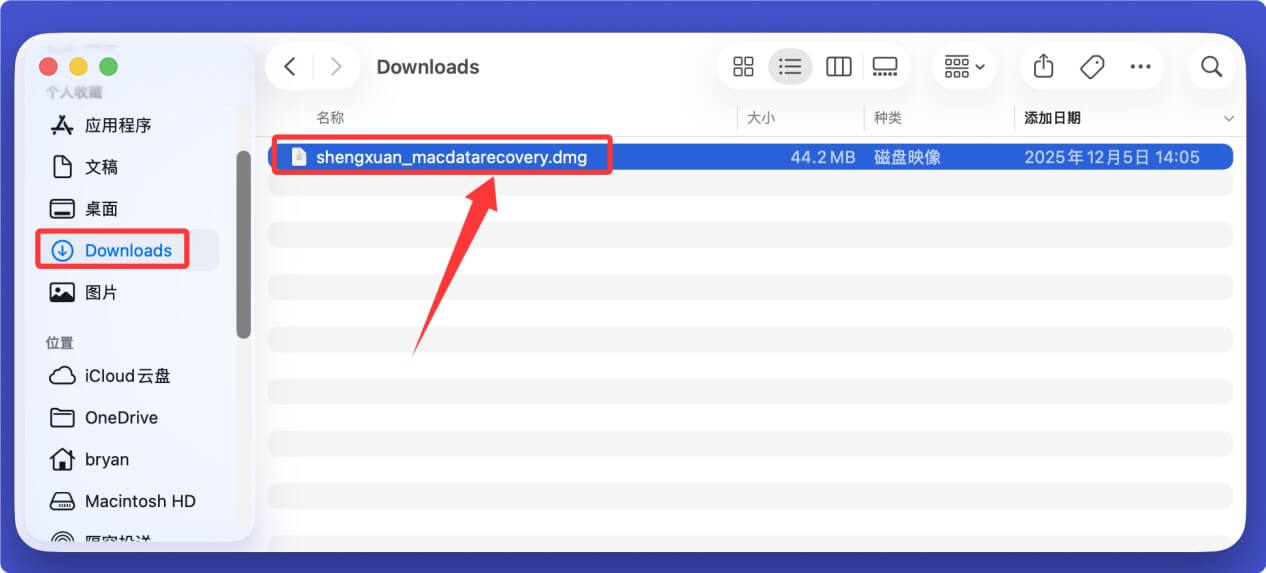Open Downloads in the sidebar
1266x573 pixels.
coord(127,251)
